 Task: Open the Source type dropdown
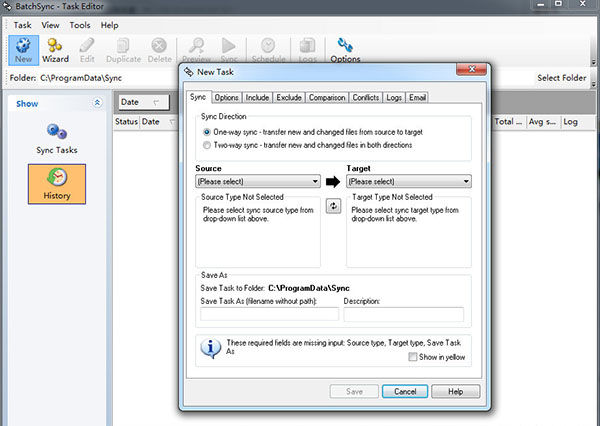258,181
